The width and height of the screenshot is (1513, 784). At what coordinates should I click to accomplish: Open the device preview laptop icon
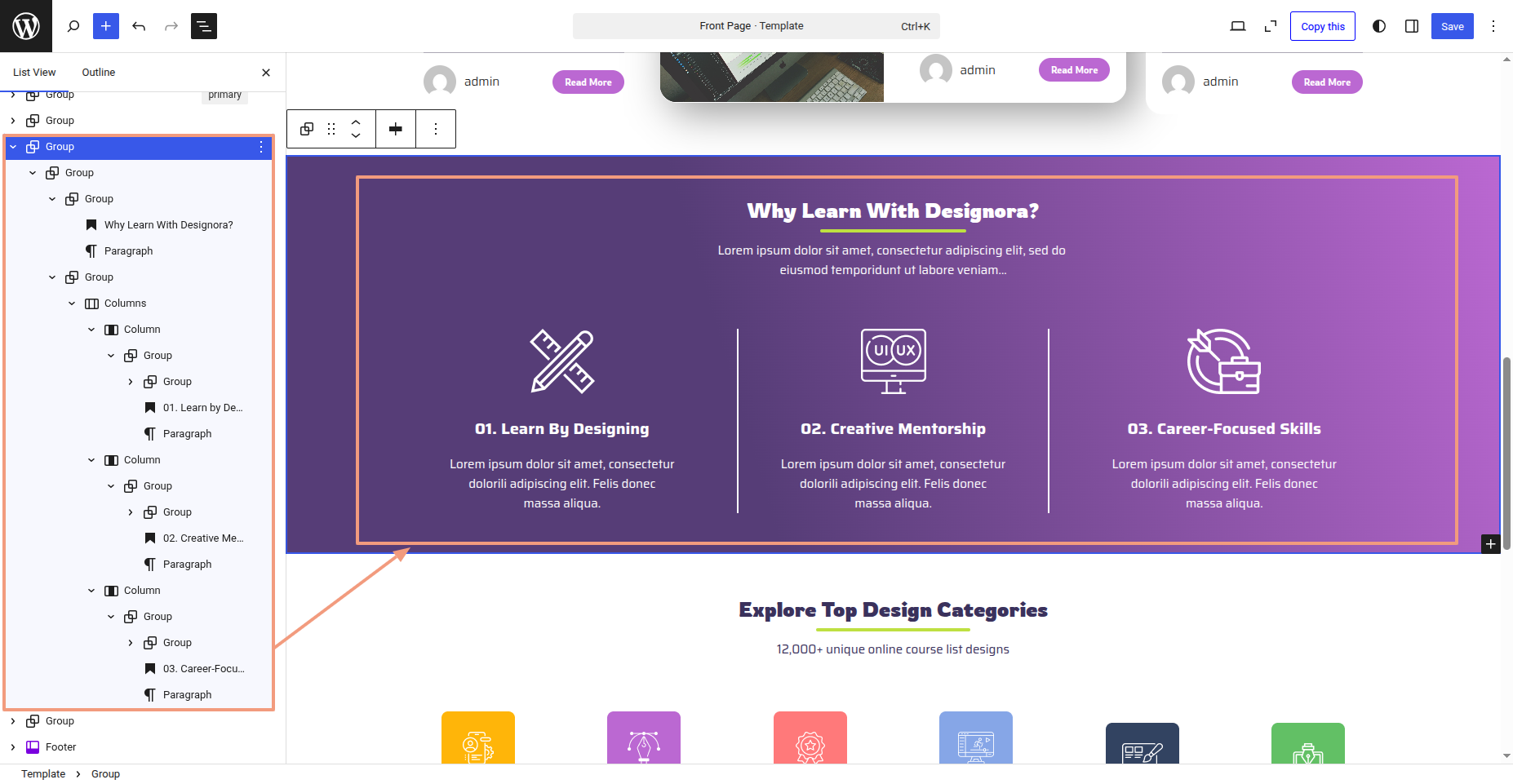click(x=1238, y=26)
